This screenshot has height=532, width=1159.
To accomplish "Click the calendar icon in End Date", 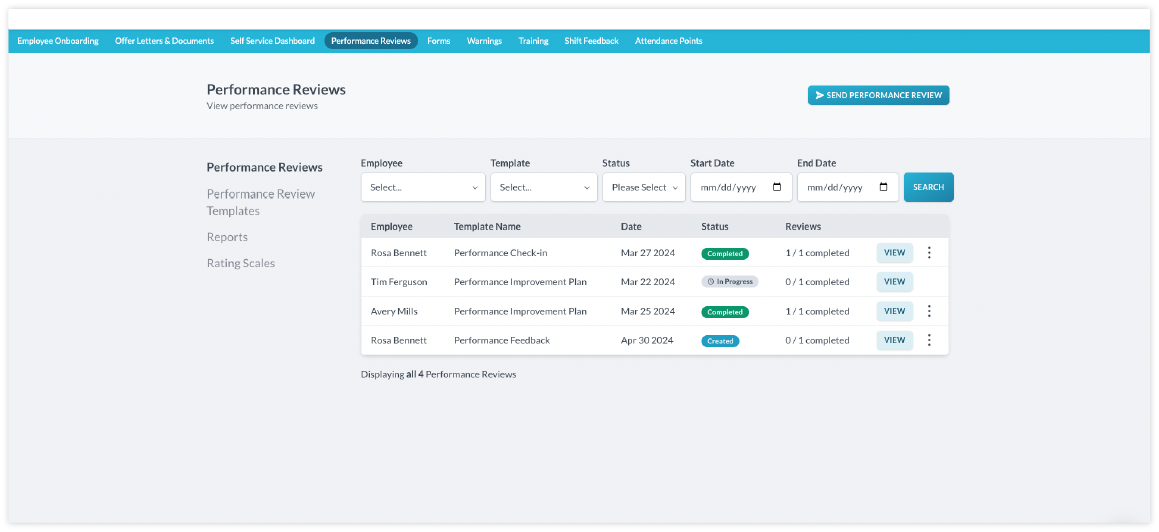I will coord(883,187).
